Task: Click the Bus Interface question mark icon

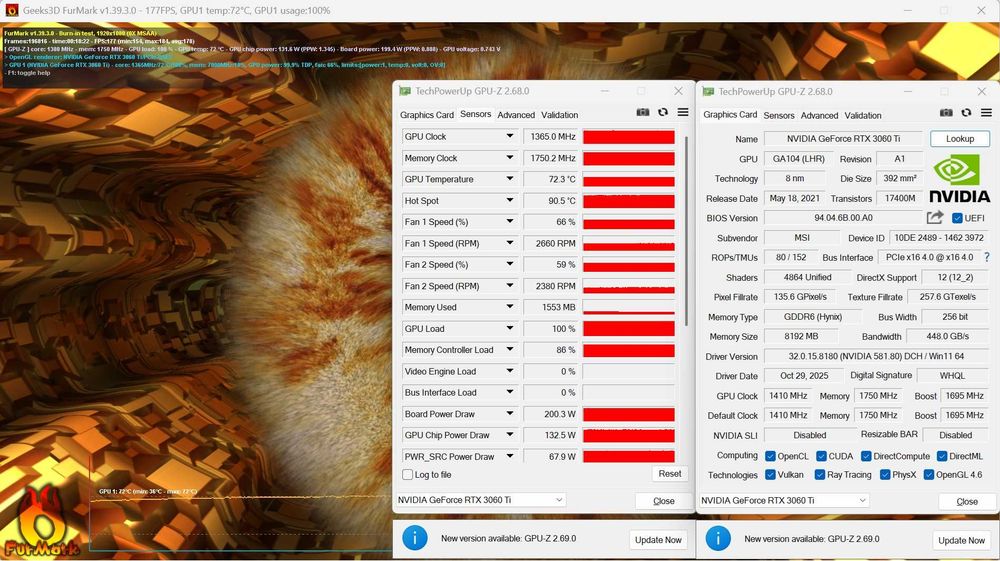Action: (987, 257)
